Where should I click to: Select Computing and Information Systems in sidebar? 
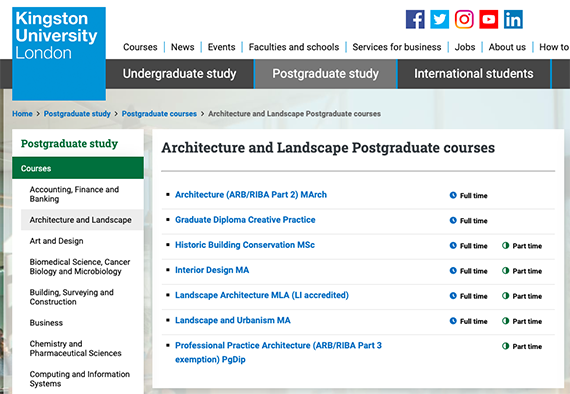[x=80, y=379]
